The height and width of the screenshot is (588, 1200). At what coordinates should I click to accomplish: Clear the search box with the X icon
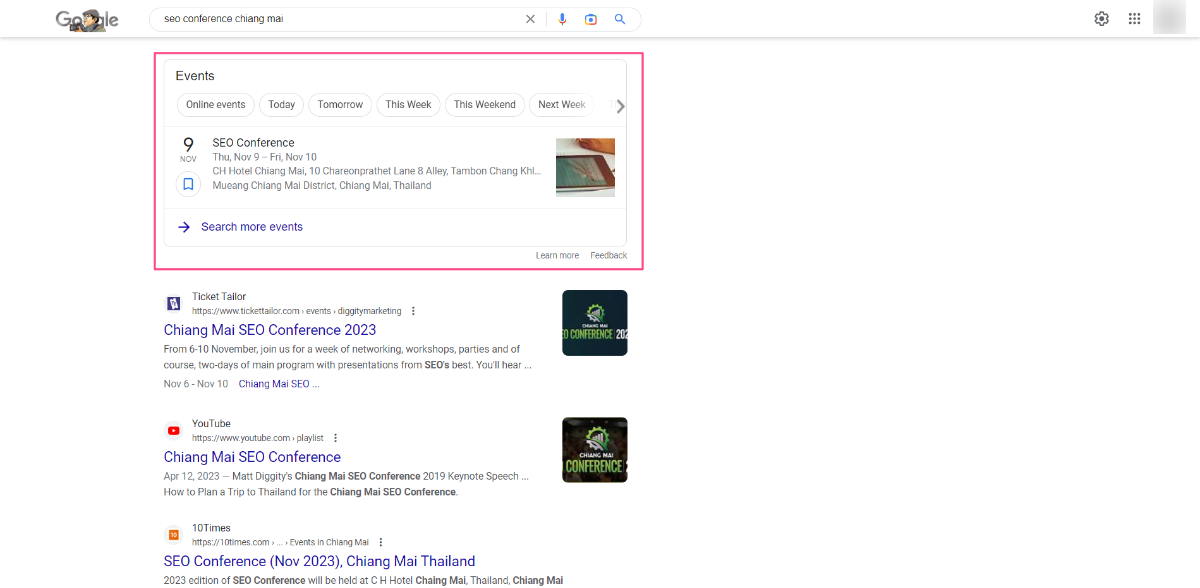pos(530,19)
